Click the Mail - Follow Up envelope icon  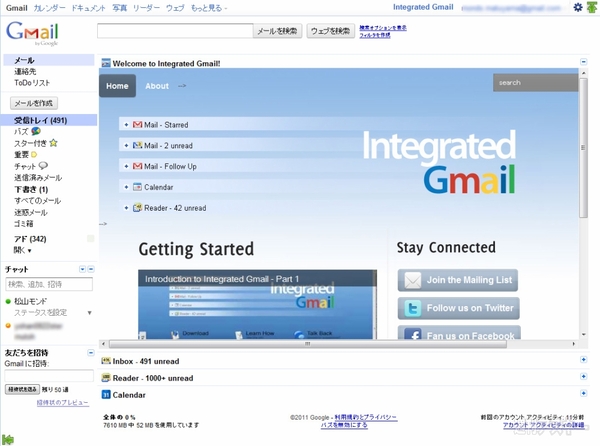click(x=137, y=166)
